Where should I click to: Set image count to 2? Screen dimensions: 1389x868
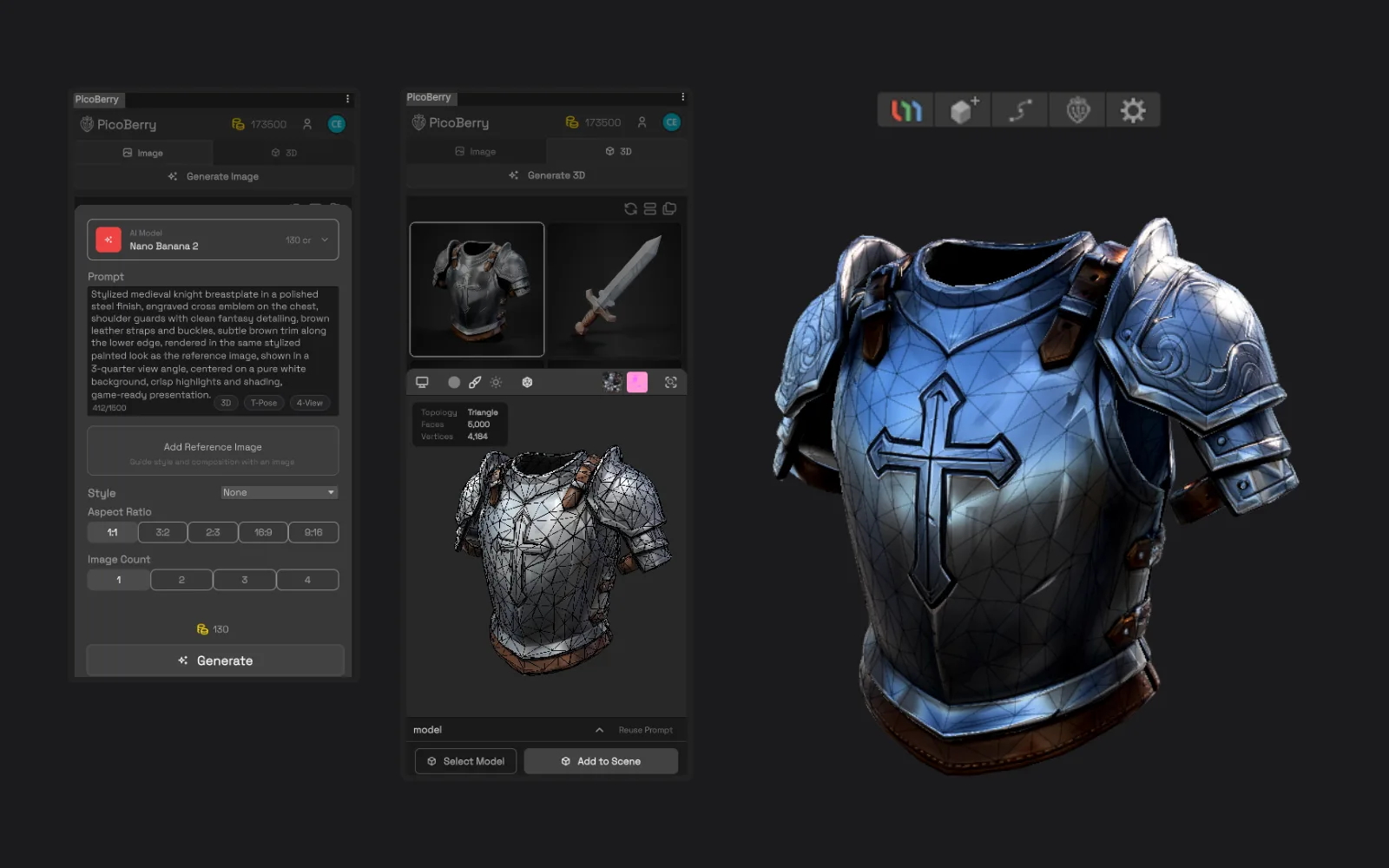pos(181,580)
